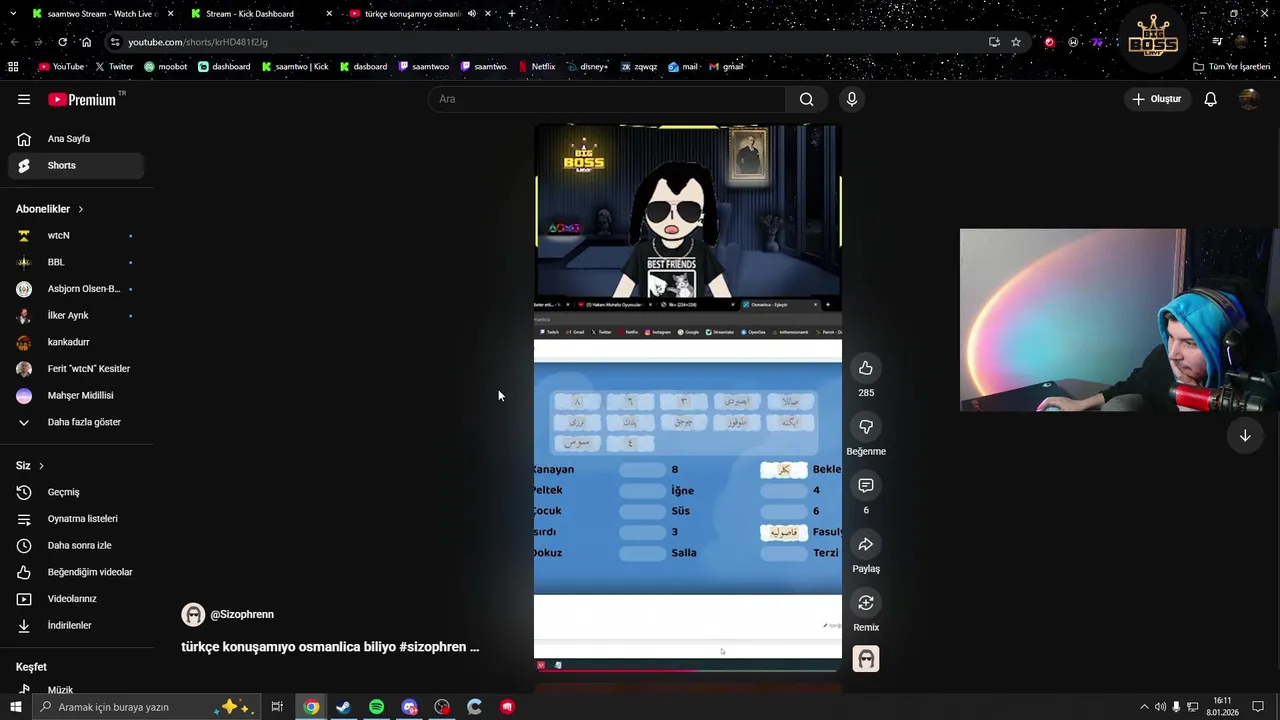Viewport: 1280px width, 720px height.
Task: Expand the Abonelikler section
Action: click(50, 209)
